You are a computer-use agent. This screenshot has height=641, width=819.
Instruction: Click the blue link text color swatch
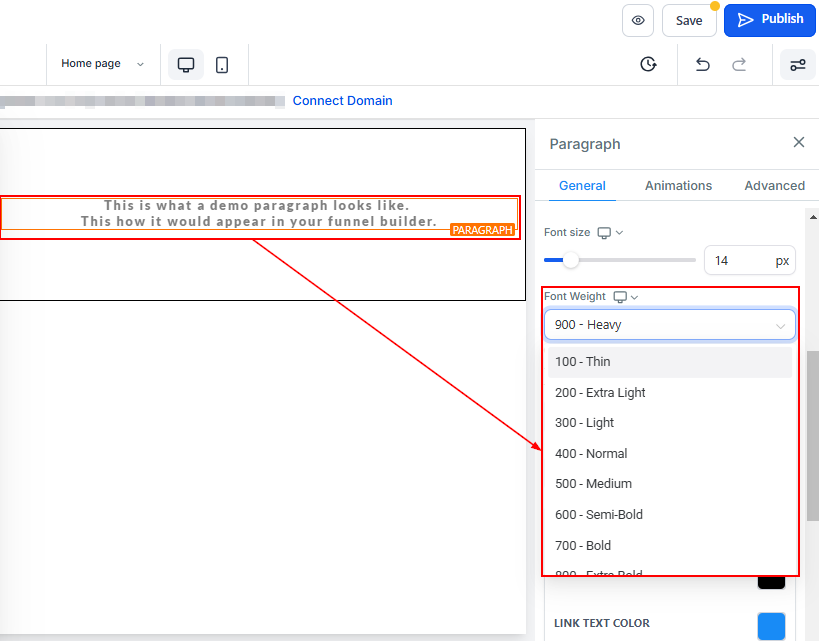coord(771,625)
